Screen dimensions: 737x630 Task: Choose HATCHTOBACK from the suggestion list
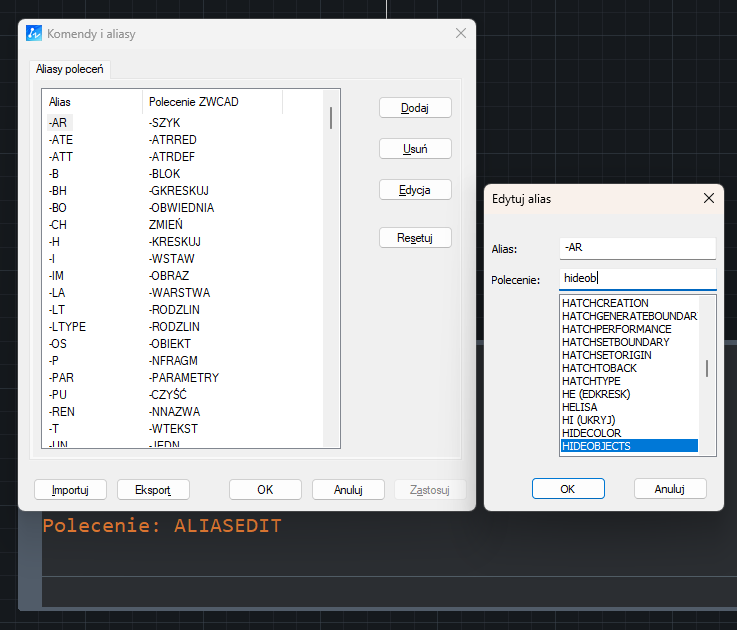coord(630,368)
